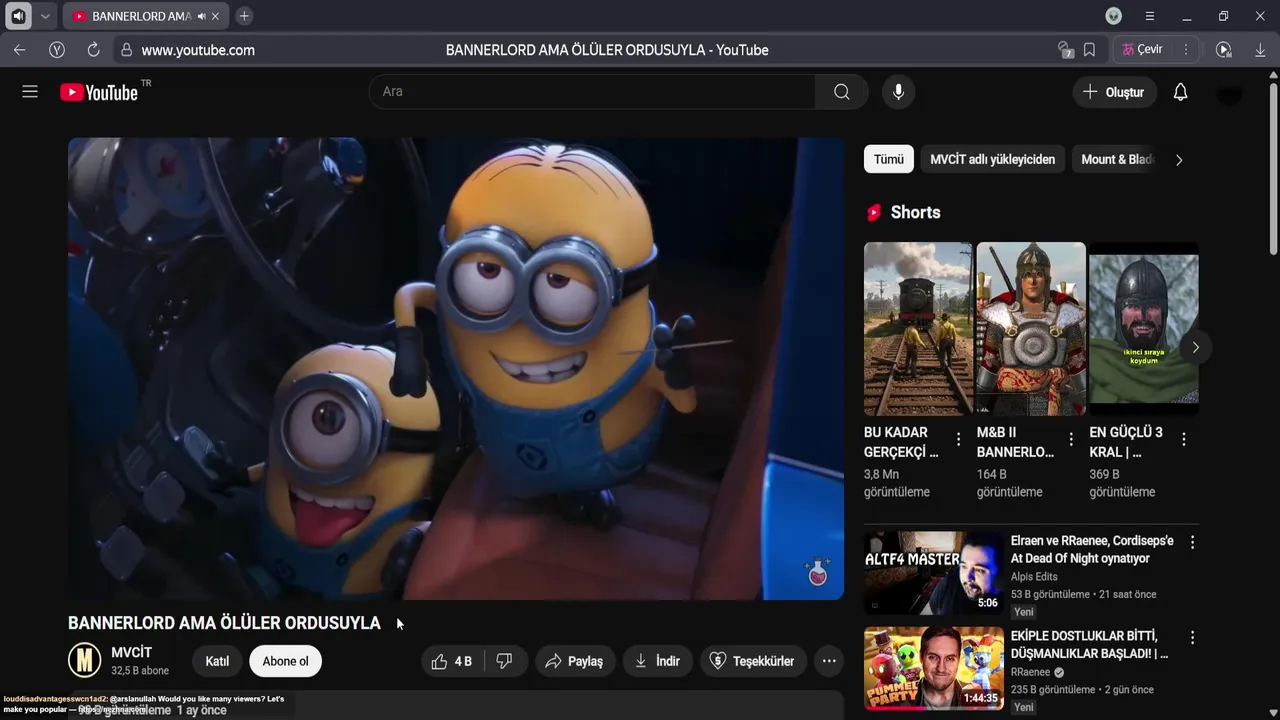Viewport: 1280px width, 720px height.
Task: Click the page vertical scrollbar
Action: click(x=1273, y=170)
